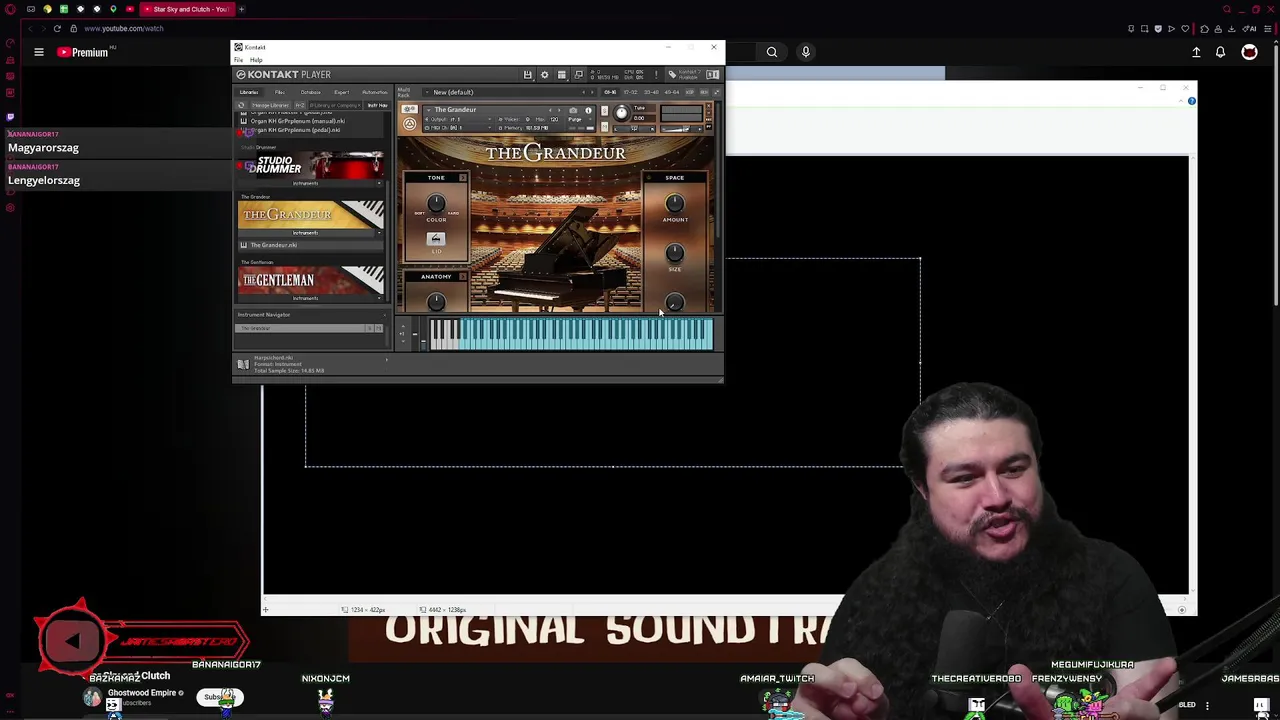Click The Grandeur library banner
This screenshot has height=720, width=1280.
[311, 214]
